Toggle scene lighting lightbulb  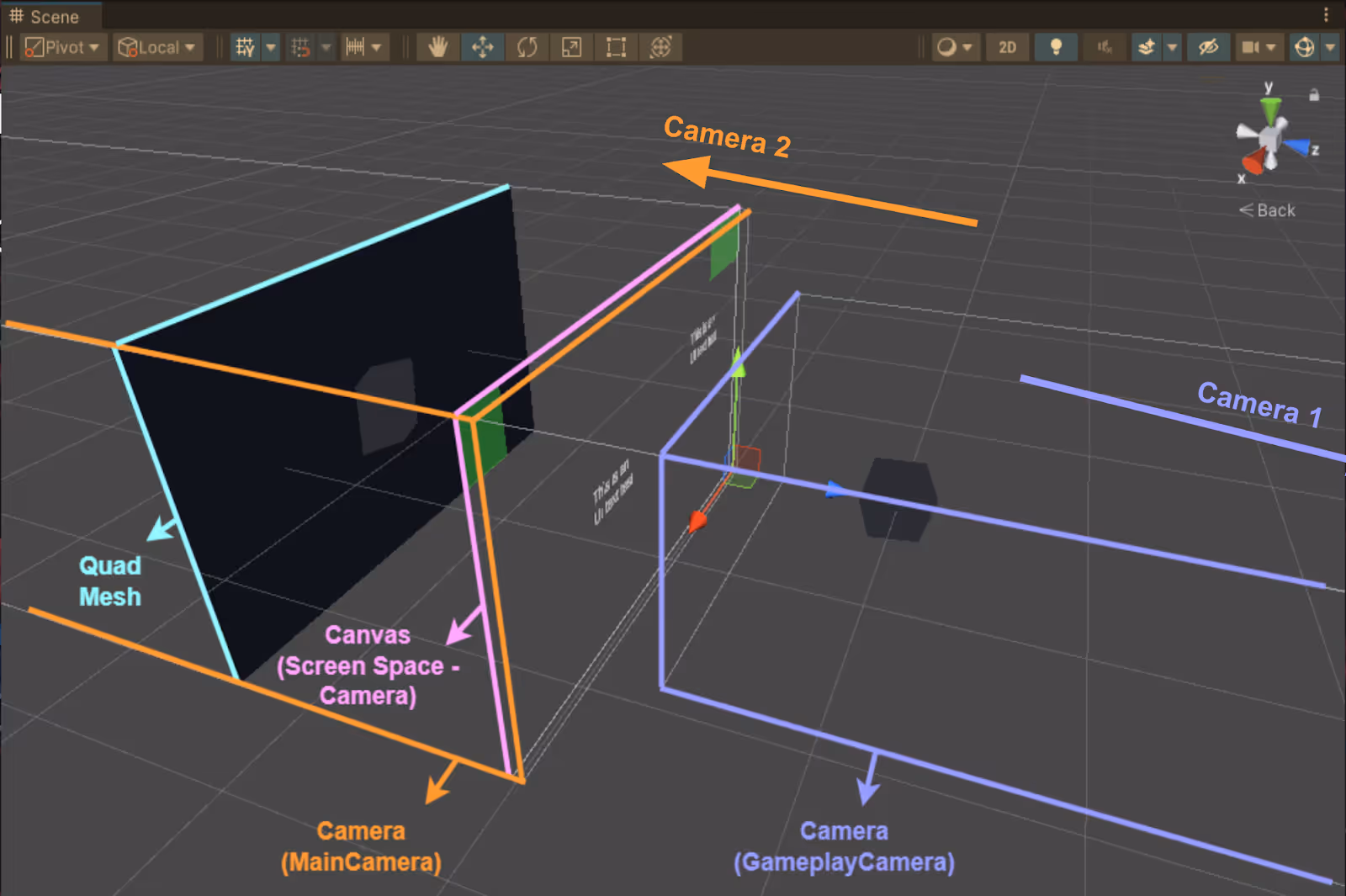click(x=1056, y=47)
